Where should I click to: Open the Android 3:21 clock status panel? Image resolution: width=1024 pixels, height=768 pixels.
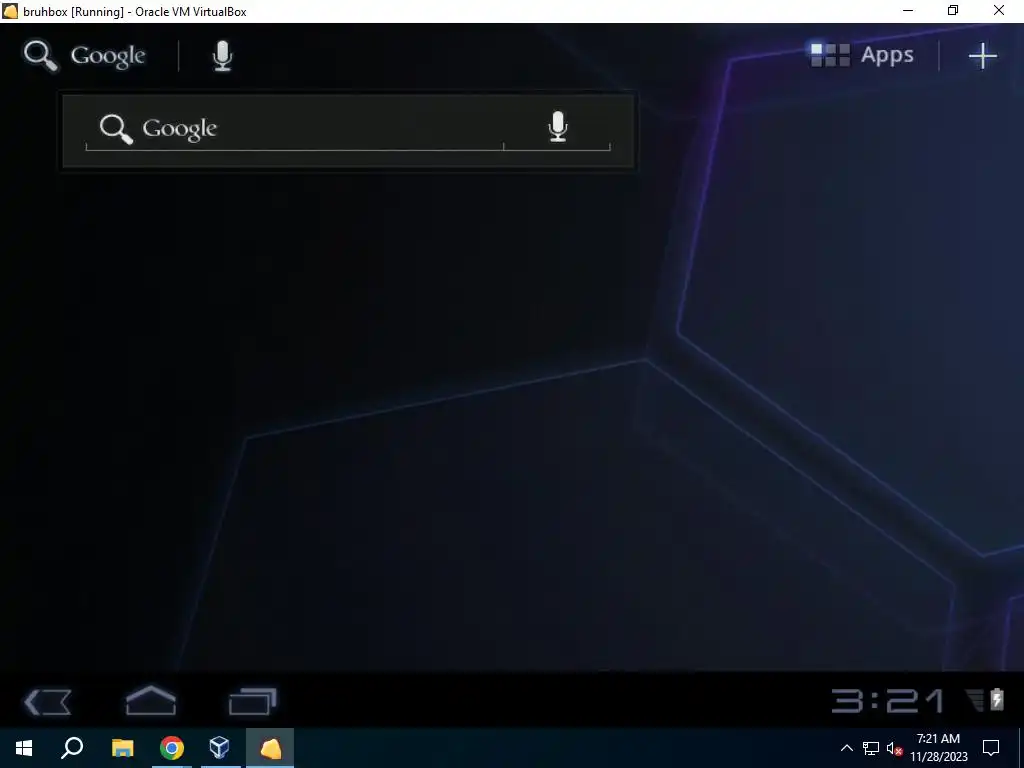point(888,701)
